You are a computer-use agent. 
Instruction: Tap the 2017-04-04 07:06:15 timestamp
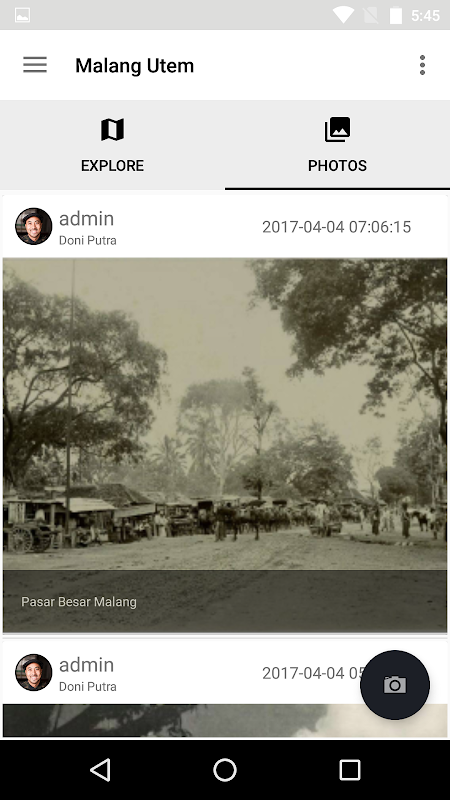(336, 227)
